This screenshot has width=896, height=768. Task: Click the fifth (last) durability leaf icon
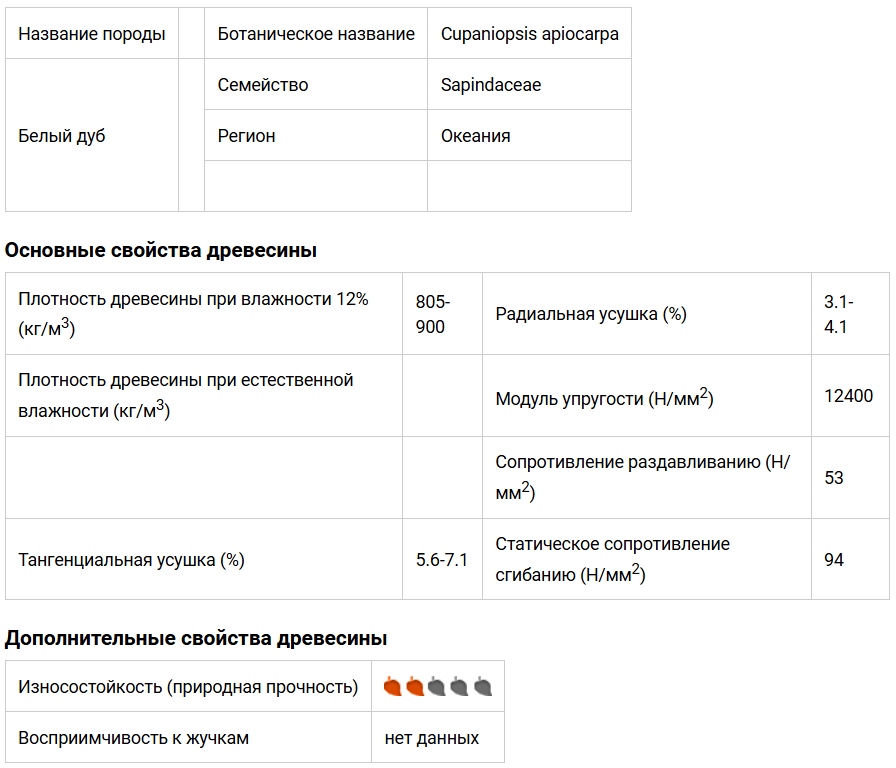[483, 687]
